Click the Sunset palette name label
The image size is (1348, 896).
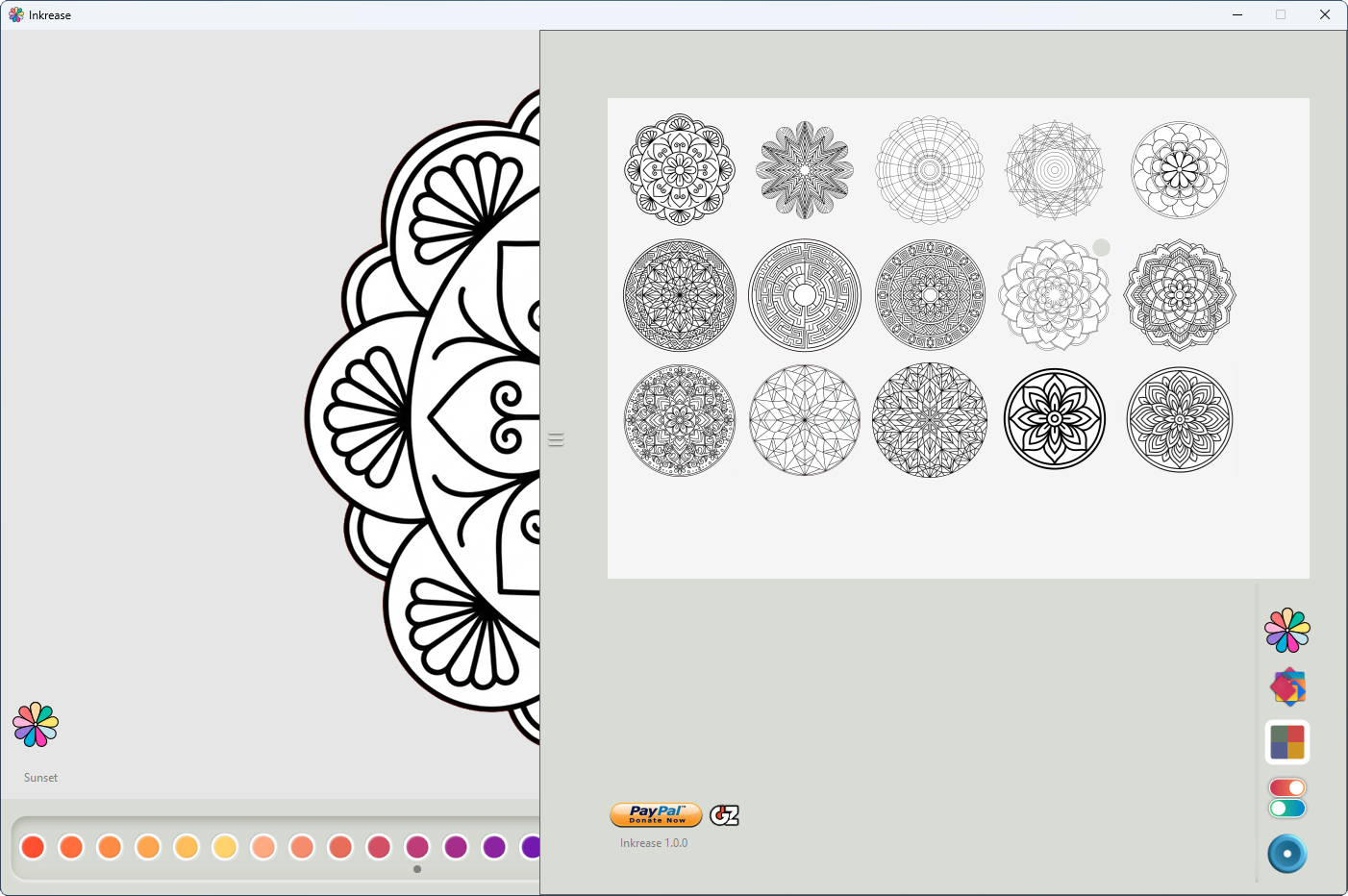pyautogui.click(x=40, y=778)
